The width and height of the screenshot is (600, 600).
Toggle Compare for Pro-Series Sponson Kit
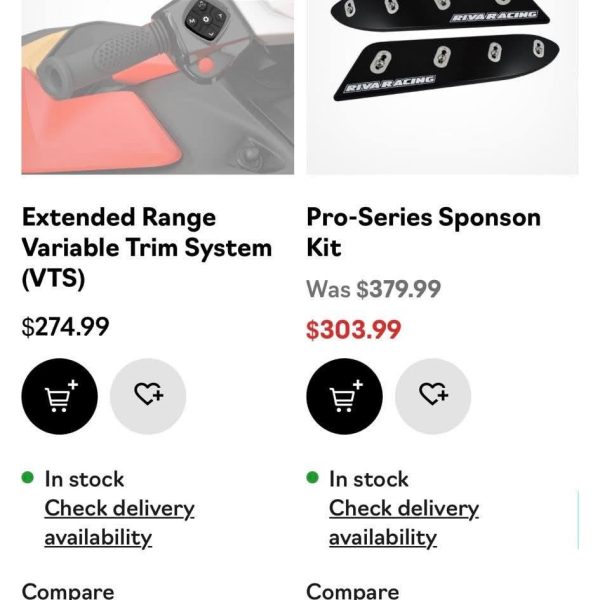pos(352,591)
